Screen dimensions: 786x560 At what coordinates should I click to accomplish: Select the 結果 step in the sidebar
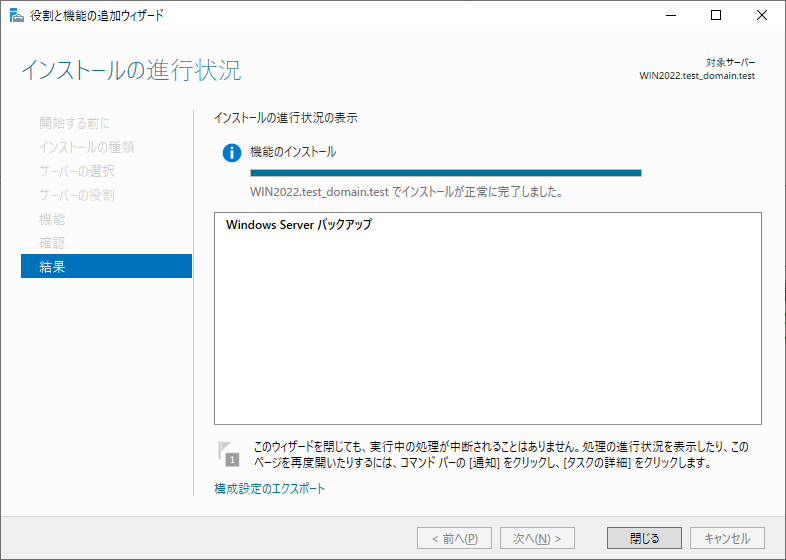pos(106,266)
